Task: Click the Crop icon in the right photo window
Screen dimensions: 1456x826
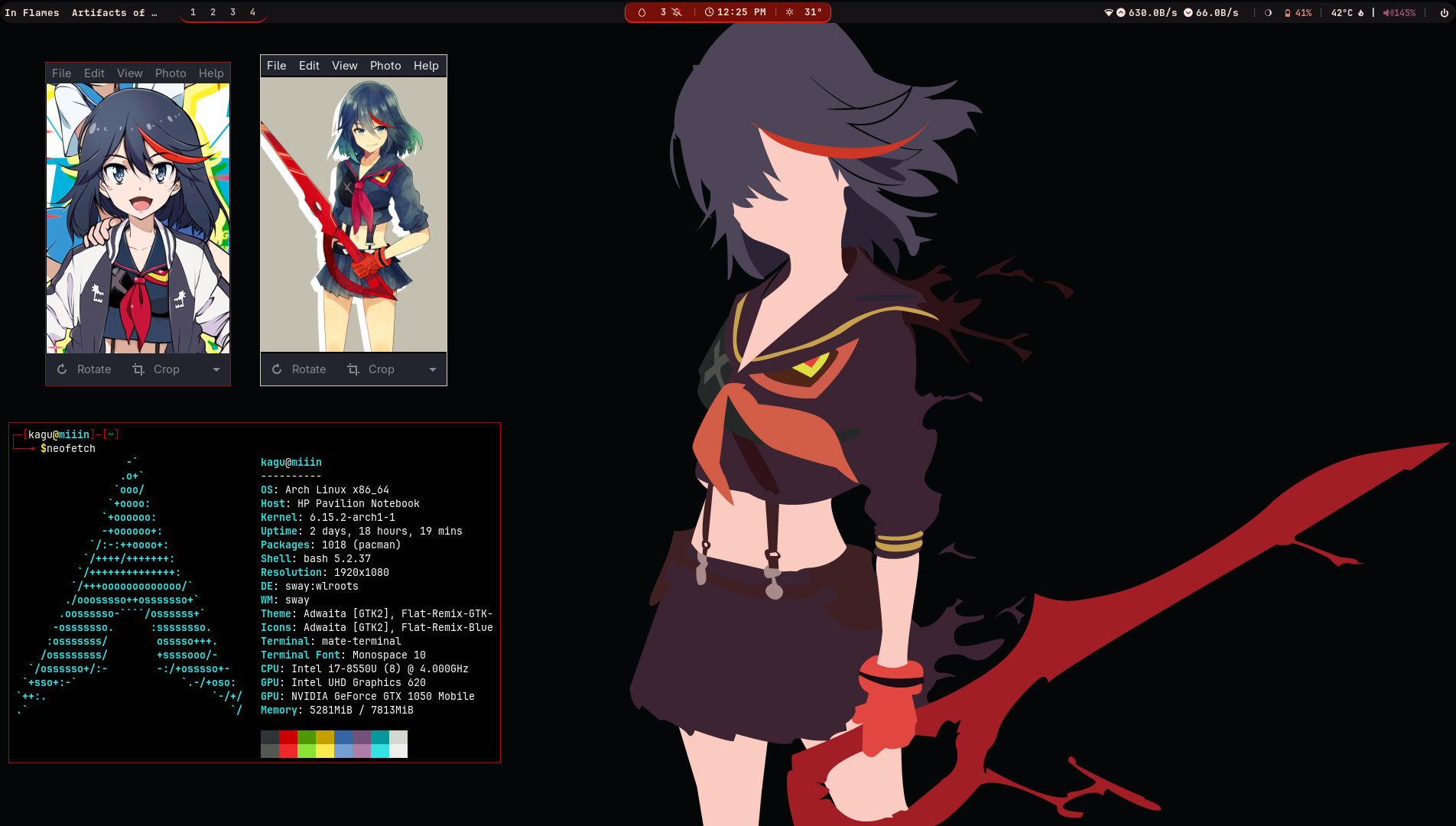Action: [x=353, y=369]
